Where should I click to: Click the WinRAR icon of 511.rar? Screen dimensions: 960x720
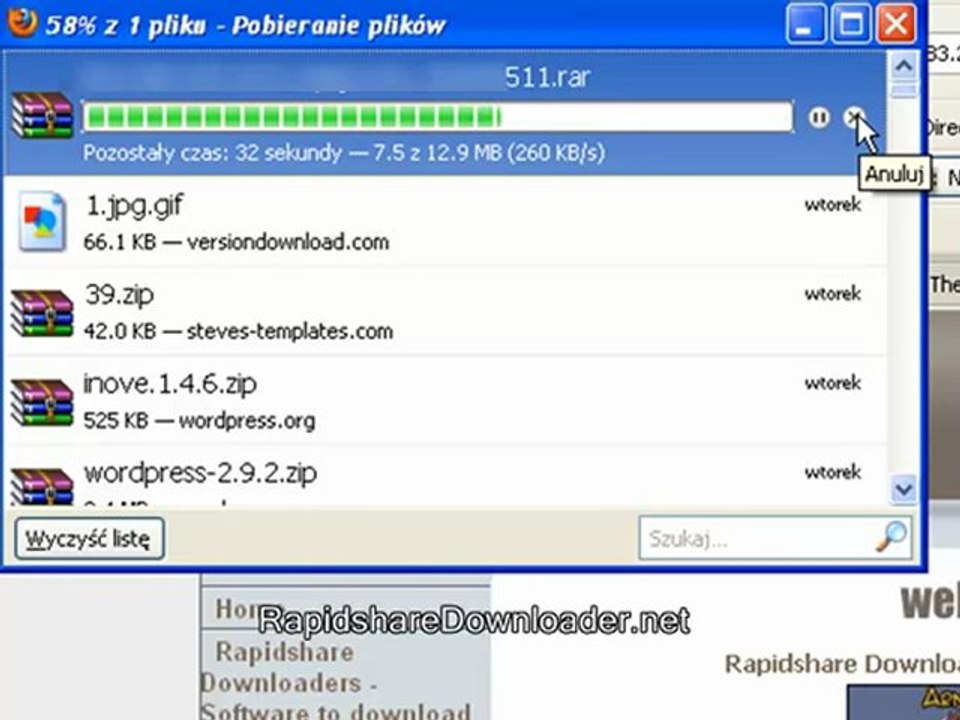pyautogui.click(x=42, y=115)
